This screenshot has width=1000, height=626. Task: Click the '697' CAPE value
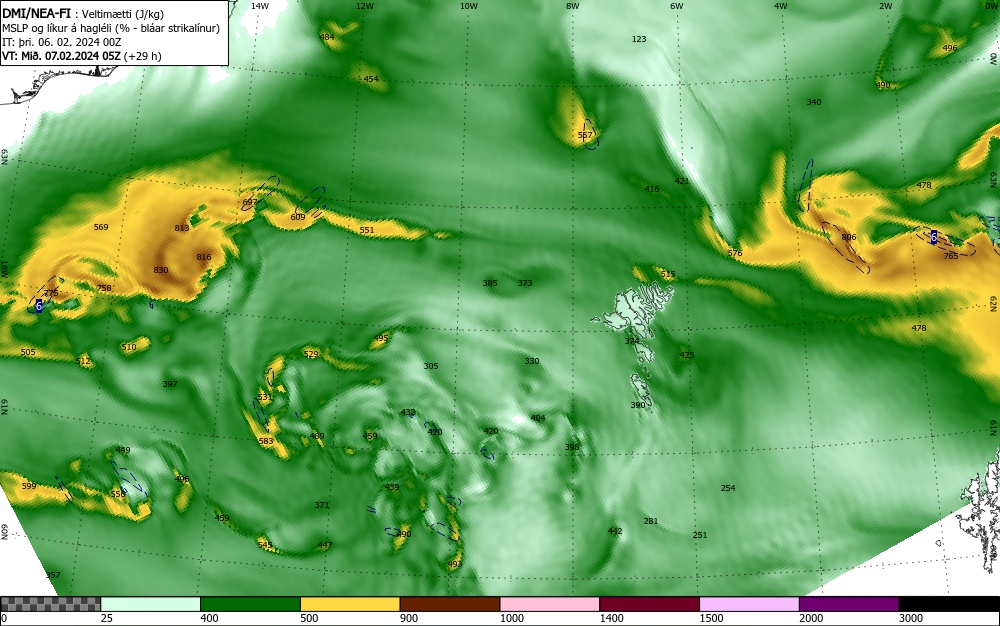tap(250, 203)
